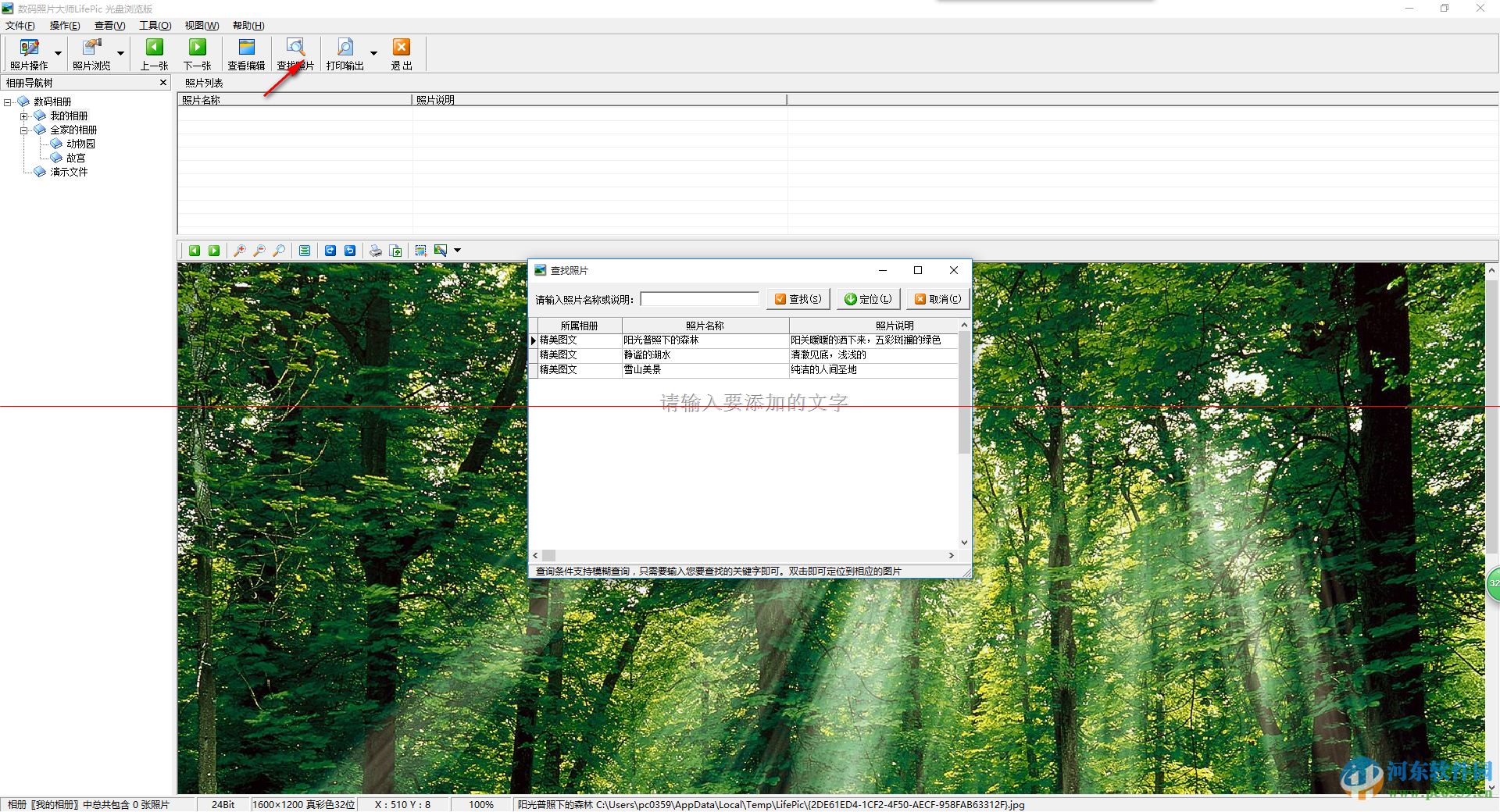Zoom in using the magnifier plus icon
1500x812 pixels.
click(x=240, y=250)
